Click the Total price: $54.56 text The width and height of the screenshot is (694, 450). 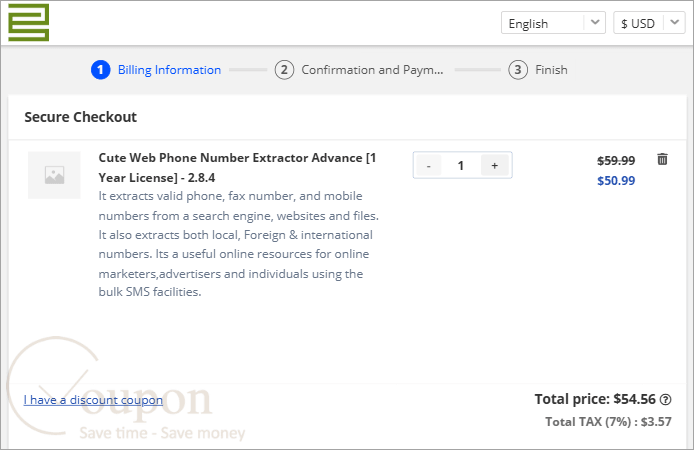[x=595, y=399]
